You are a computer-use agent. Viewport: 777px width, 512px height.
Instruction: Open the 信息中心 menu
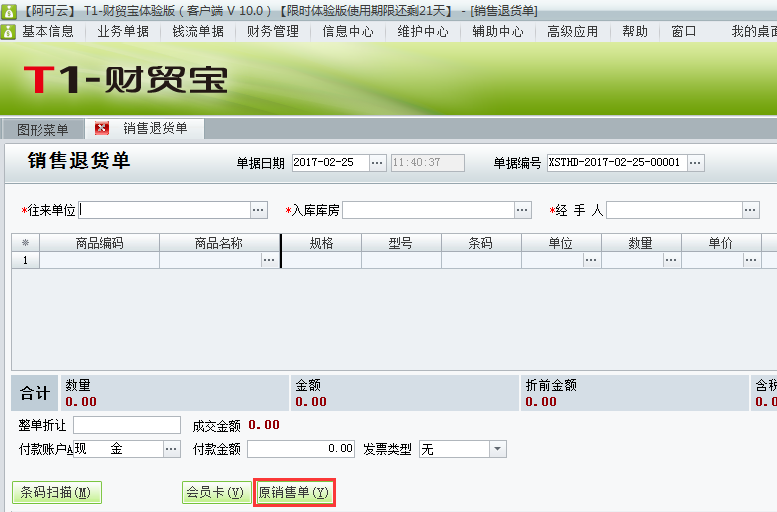348,32
